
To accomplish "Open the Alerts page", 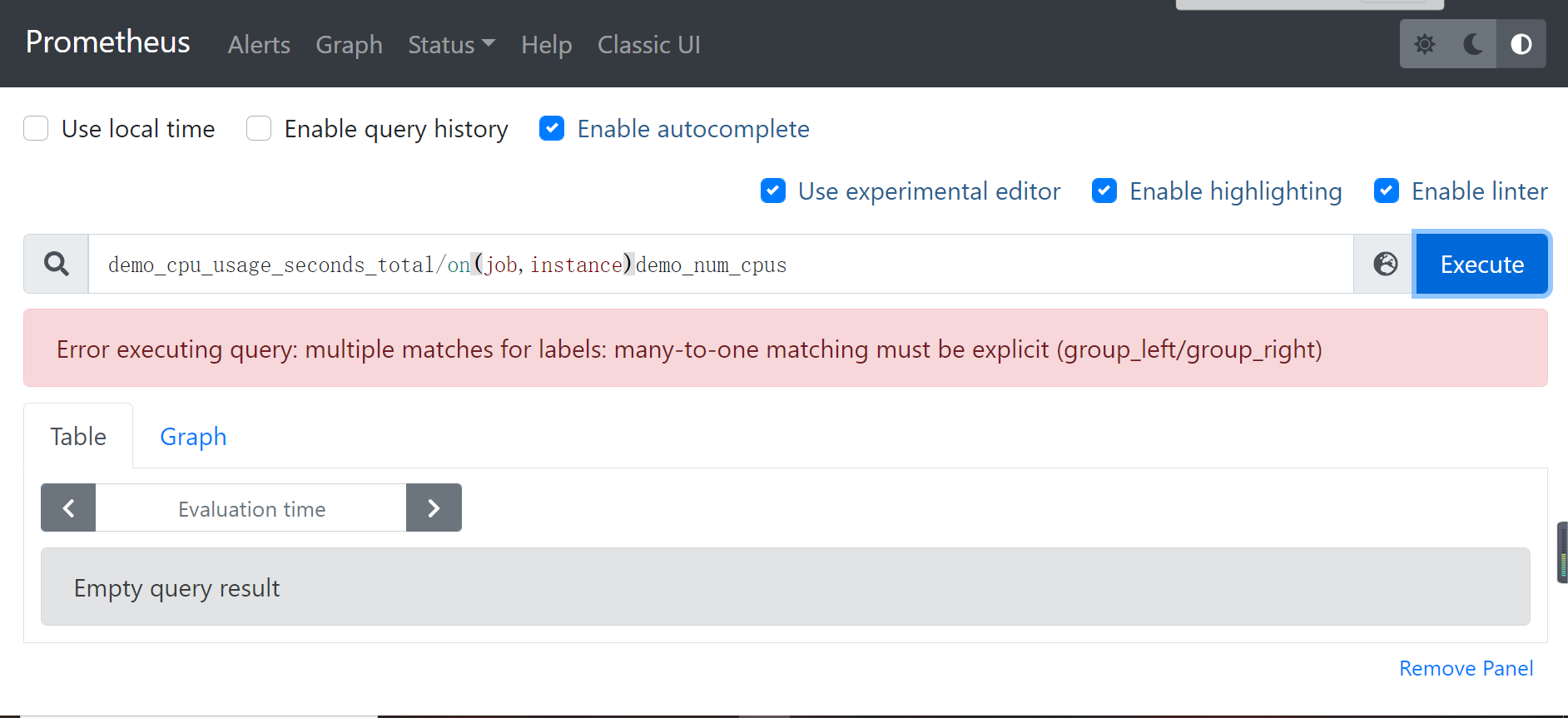I will click(259, 44).
